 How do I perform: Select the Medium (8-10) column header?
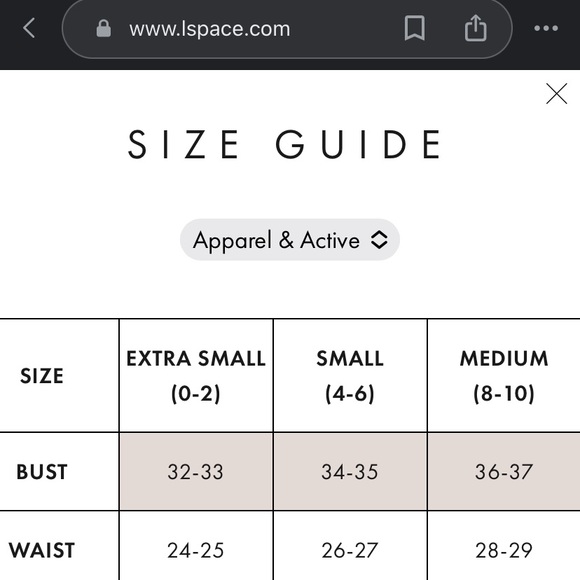[504, 375]
